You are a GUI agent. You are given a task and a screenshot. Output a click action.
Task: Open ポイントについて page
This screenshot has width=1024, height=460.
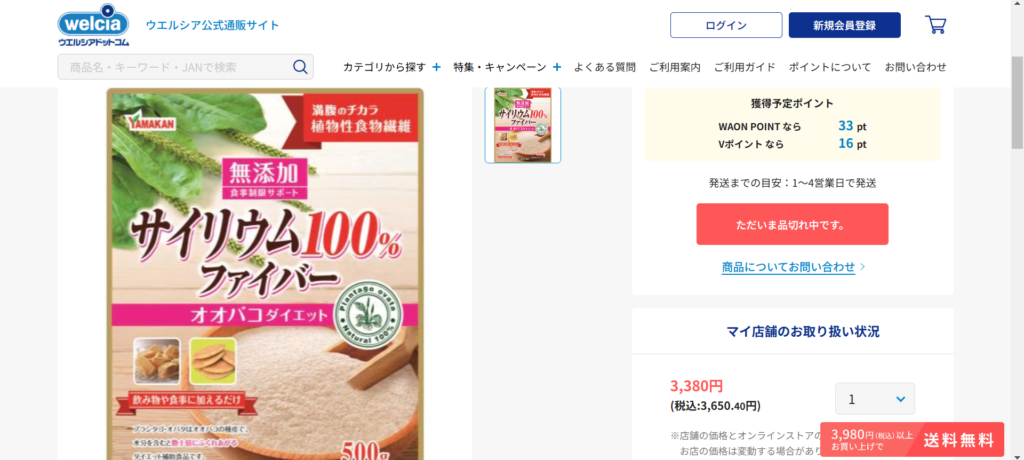tap(830, 67)
